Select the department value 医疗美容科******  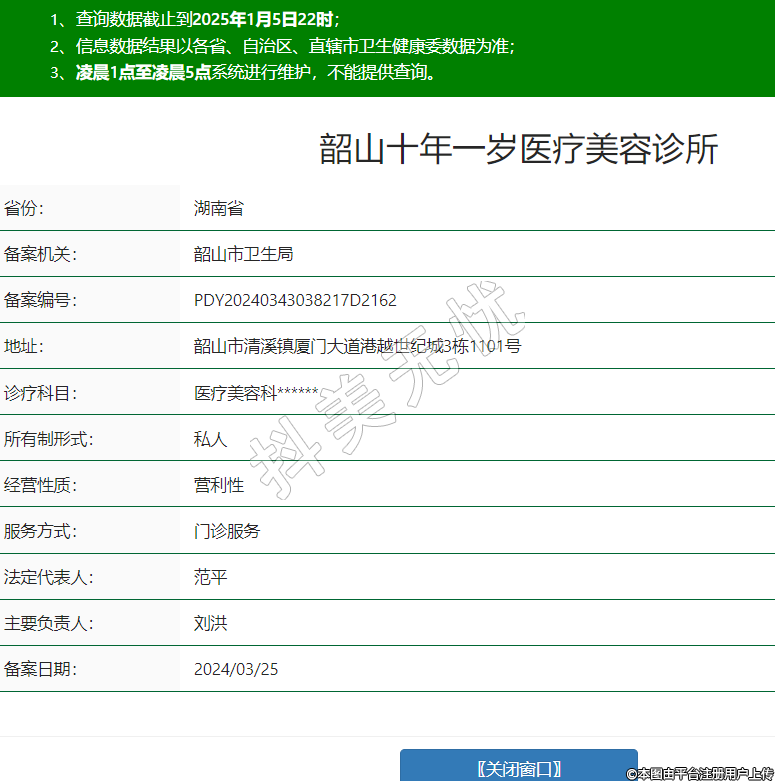(256, 393)
